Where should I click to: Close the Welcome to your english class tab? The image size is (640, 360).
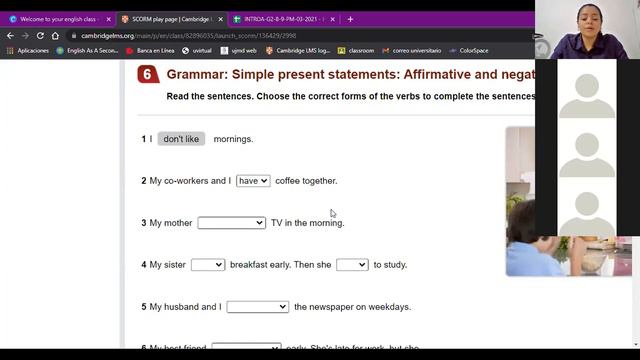coord(108,19)
